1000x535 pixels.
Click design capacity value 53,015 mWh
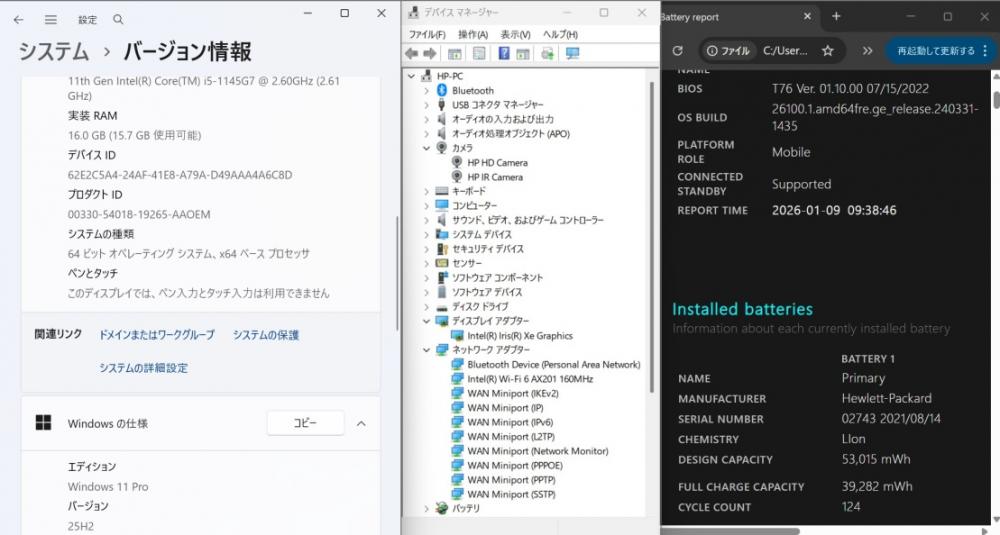pyautogui.click(x=876, y=459)
